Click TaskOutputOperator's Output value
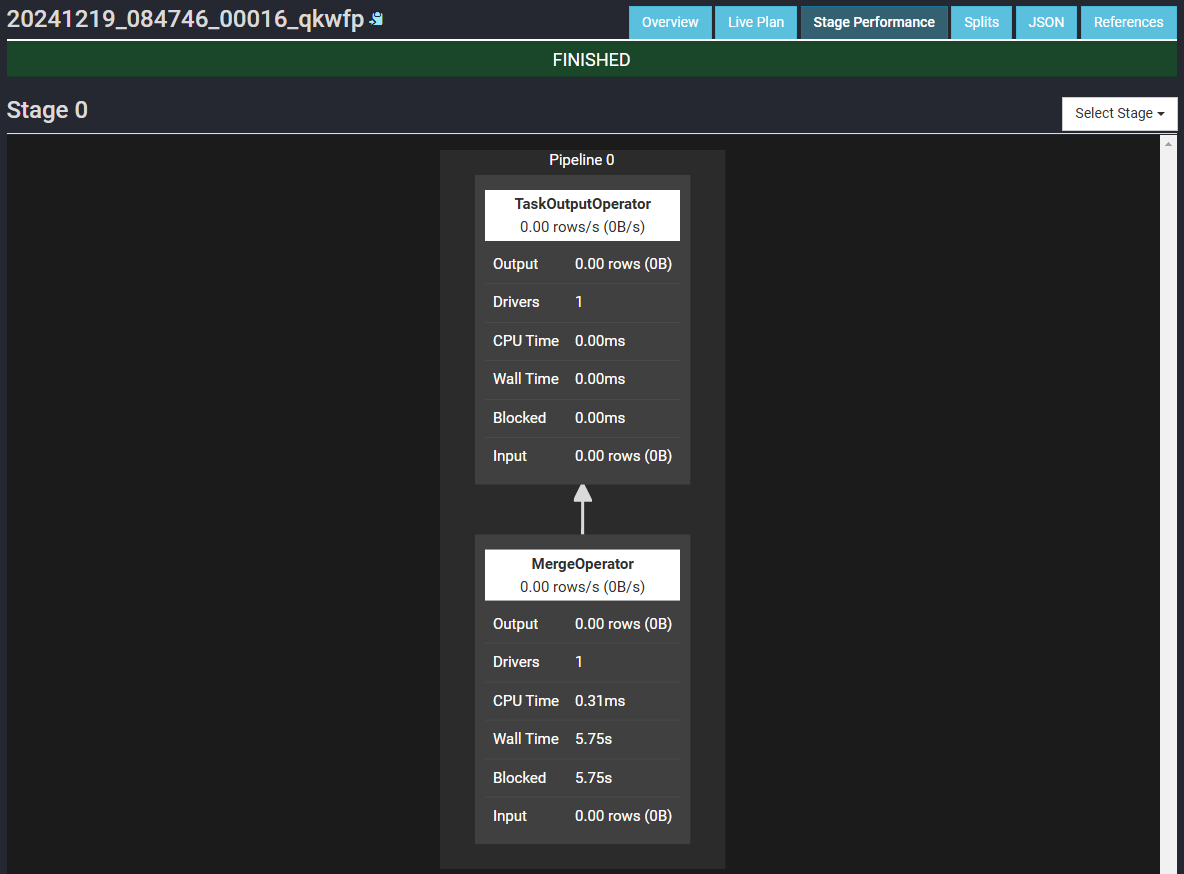The width and height of the screenshot is (1184, 874). tap(623, 264)
